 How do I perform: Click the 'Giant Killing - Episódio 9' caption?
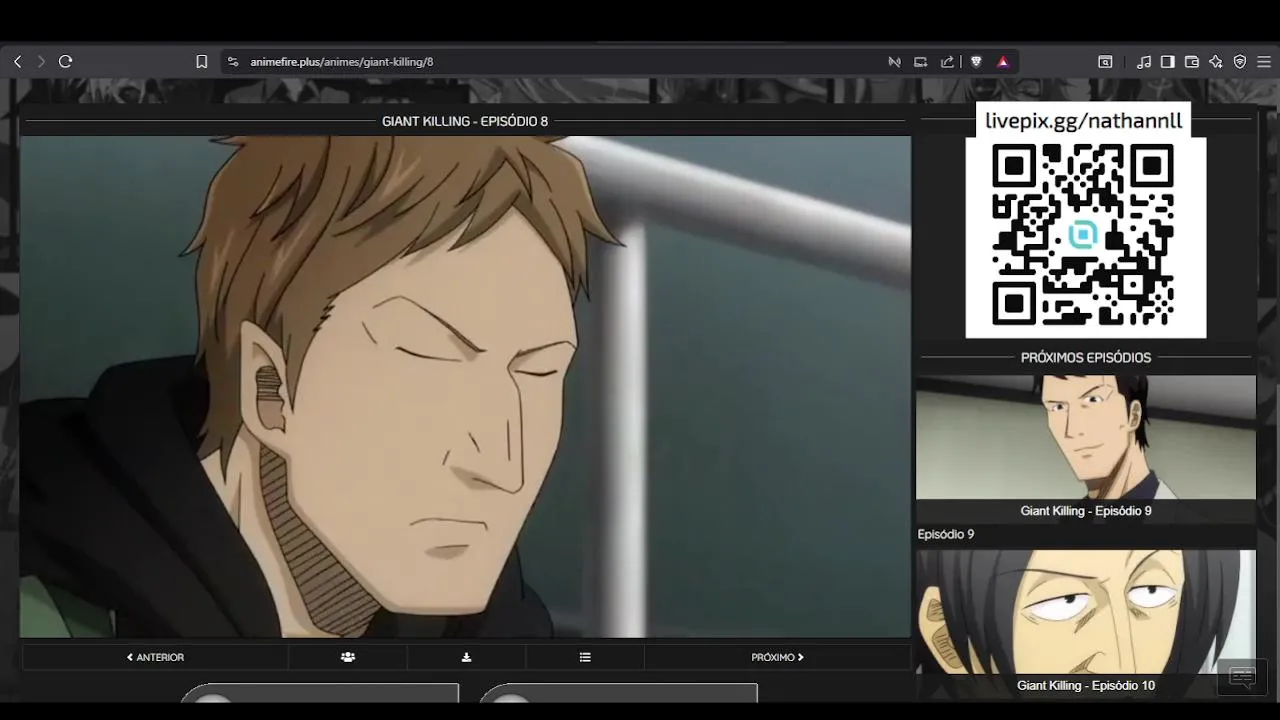click(x=1086, y=511)
